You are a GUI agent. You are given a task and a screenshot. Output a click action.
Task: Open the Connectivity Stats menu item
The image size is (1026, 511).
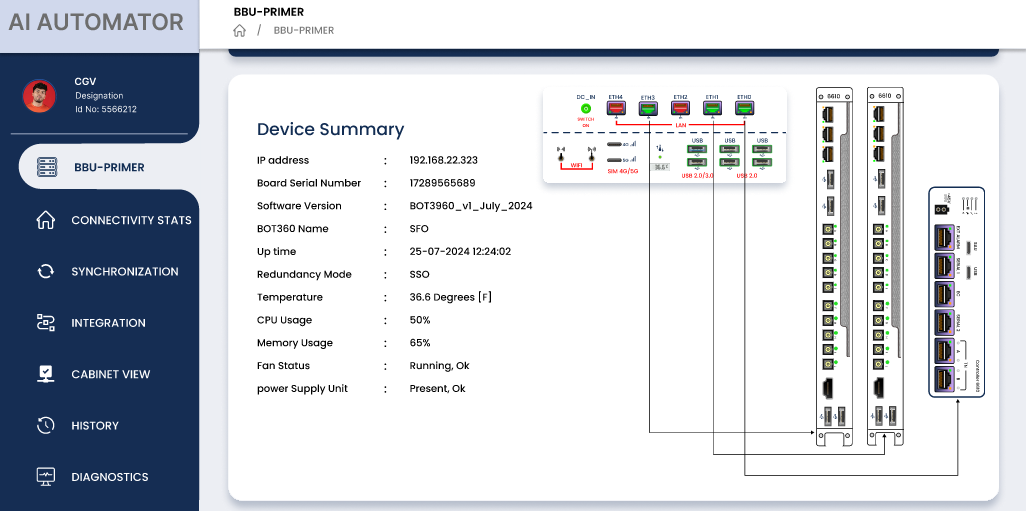click(131, 220)
